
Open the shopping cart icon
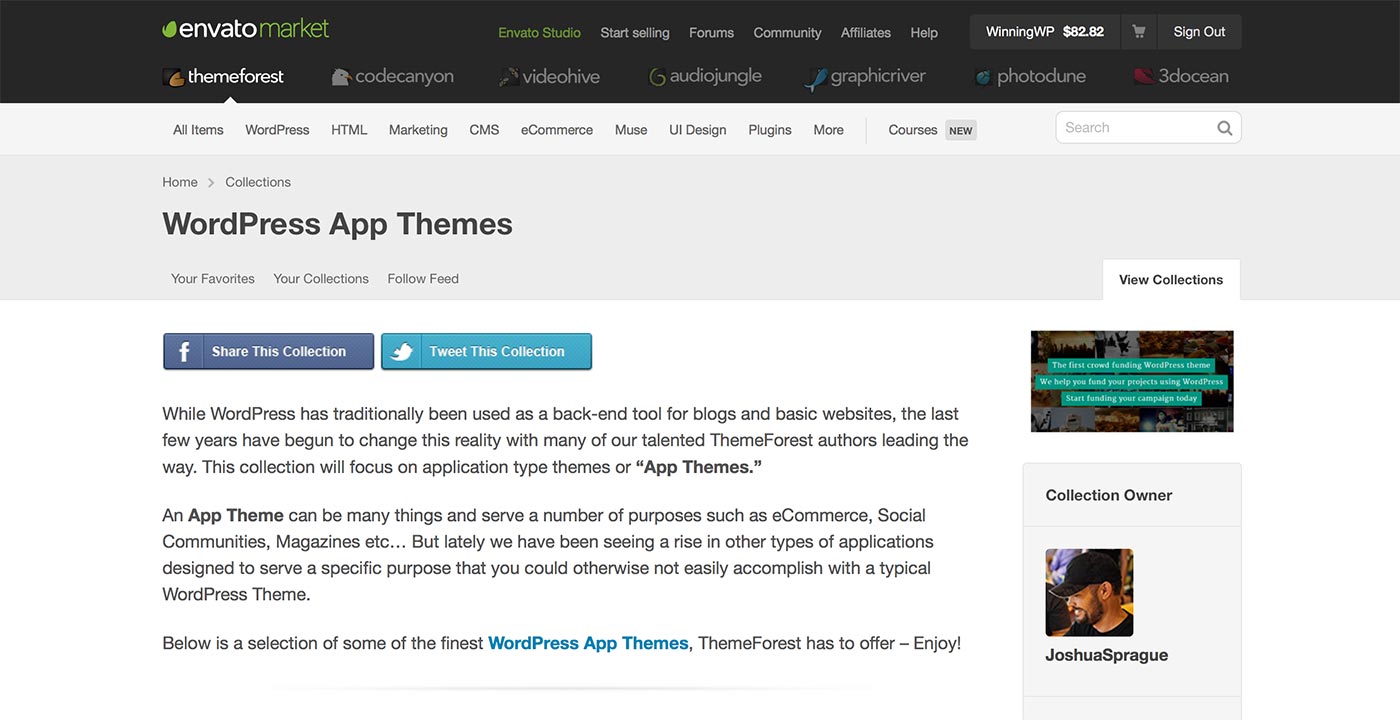[1138, 32]
